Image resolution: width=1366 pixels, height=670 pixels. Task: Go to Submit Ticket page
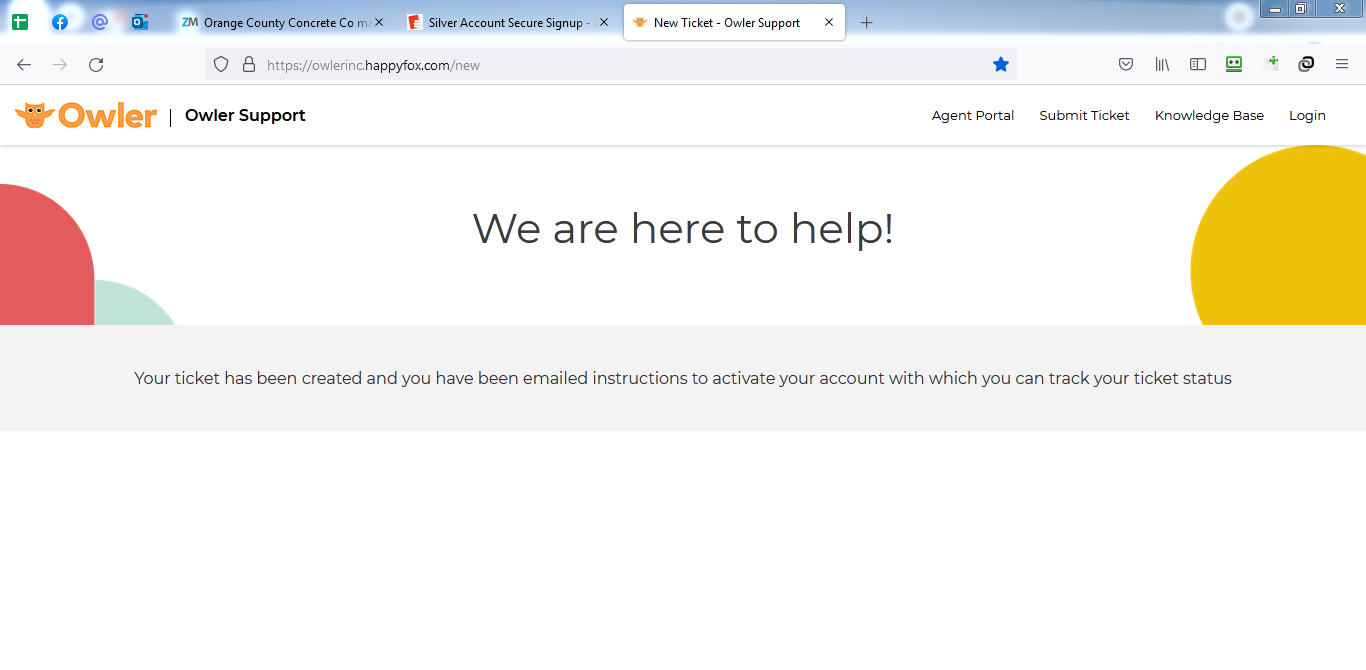1084,116
